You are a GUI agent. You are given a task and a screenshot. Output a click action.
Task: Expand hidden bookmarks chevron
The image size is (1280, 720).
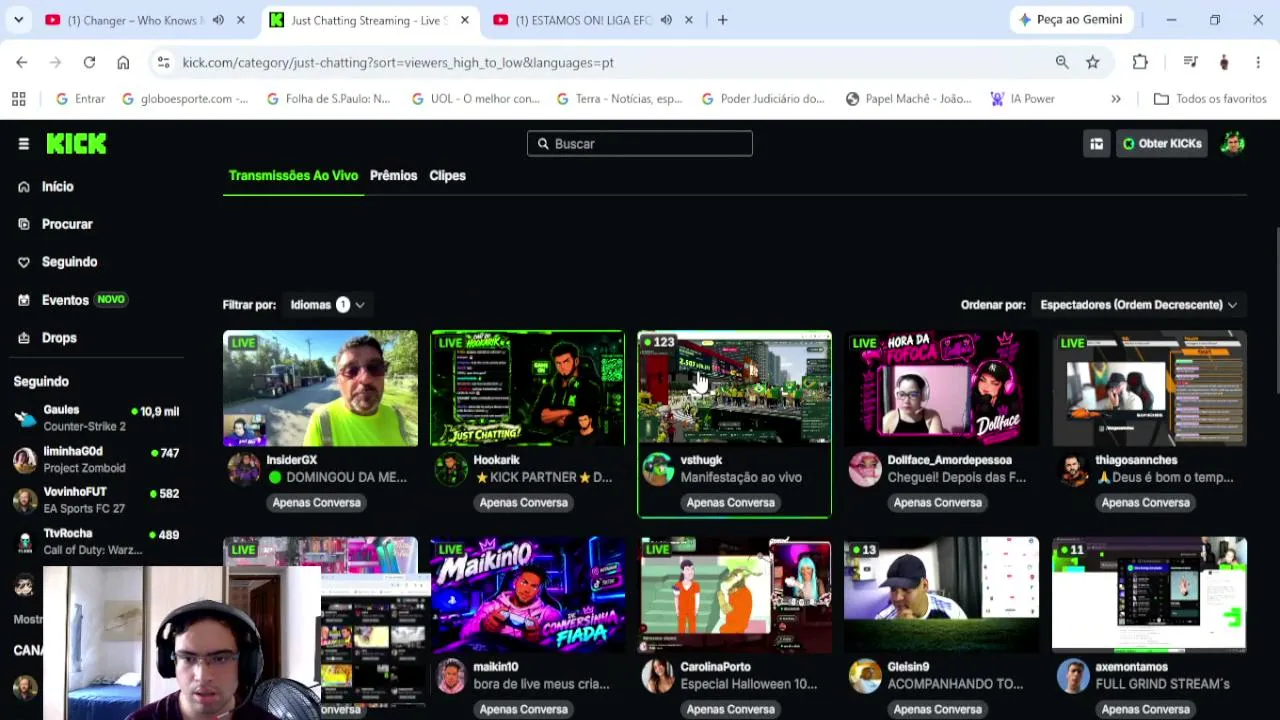[1116, 99]
